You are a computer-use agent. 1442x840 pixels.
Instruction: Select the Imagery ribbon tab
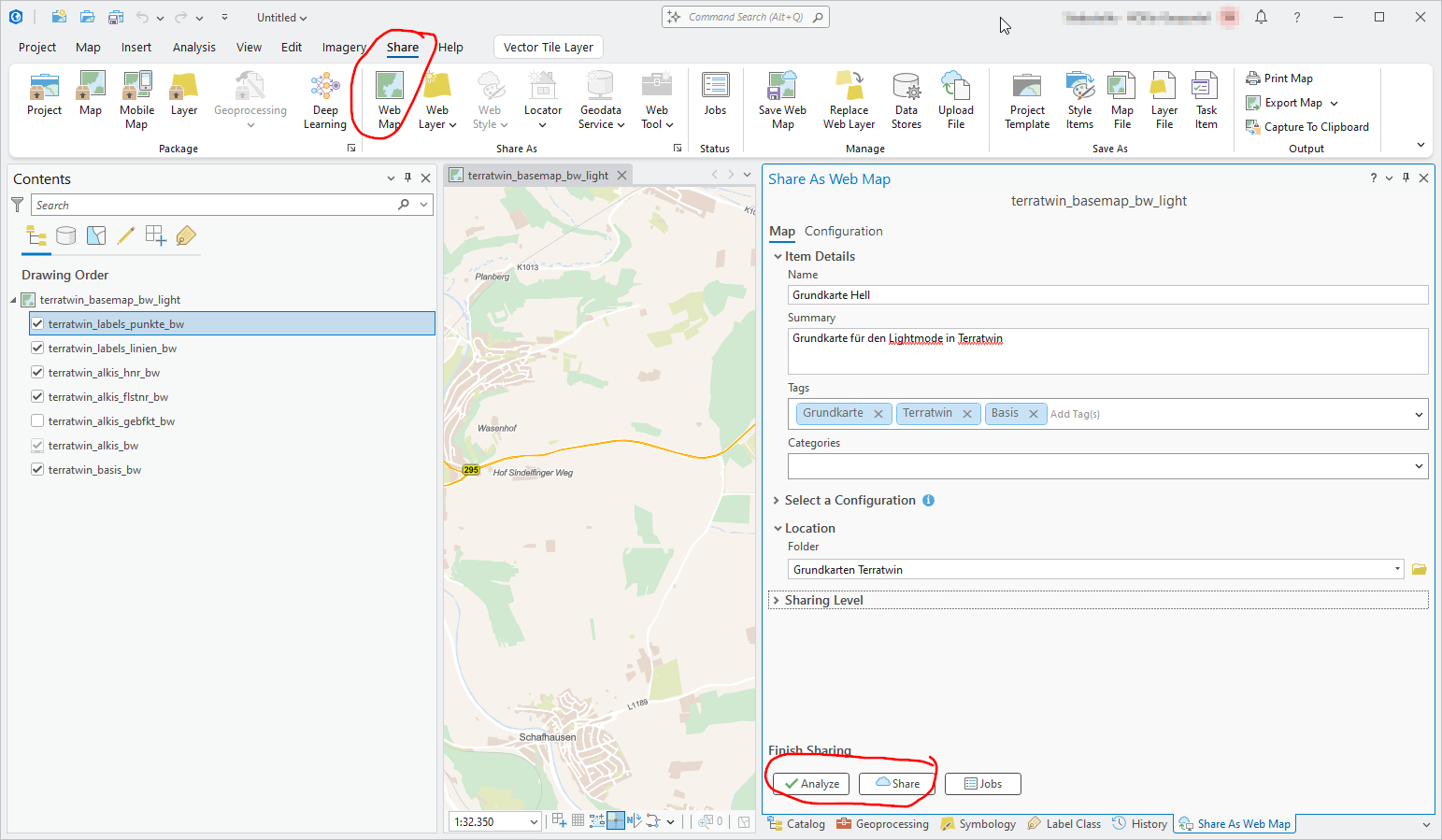point(343,47)
